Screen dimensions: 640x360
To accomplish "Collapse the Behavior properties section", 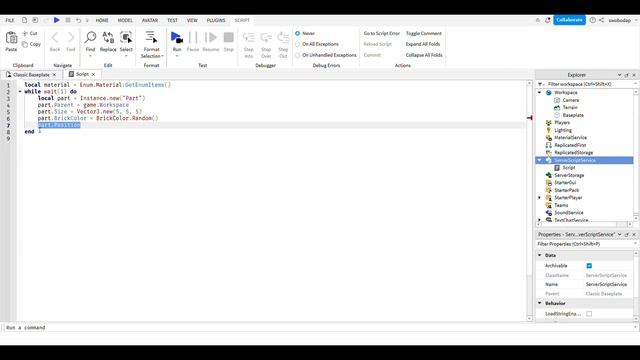I will click(x=540, y=303).
